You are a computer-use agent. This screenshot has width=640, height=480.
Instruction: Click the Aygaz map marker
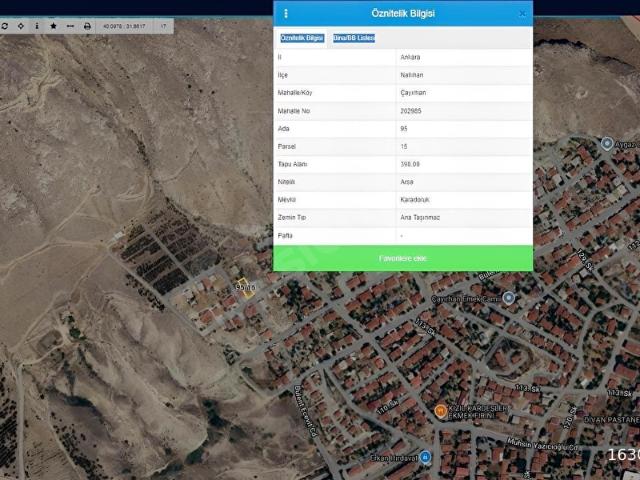click(x=607, y=144)
